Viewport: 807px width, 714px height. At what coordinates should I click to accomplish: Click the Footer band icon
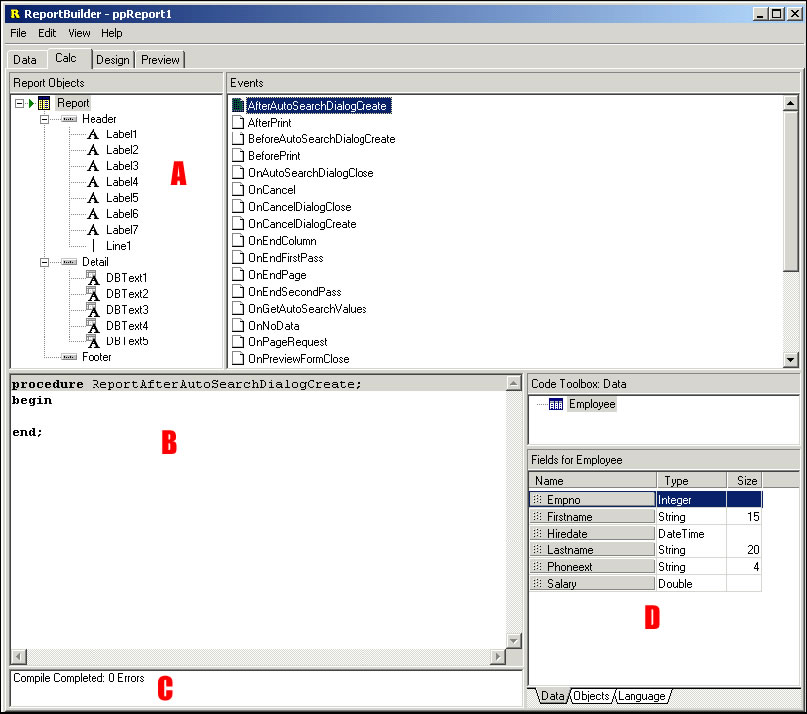pyautogui.click(x=69, y=357)
